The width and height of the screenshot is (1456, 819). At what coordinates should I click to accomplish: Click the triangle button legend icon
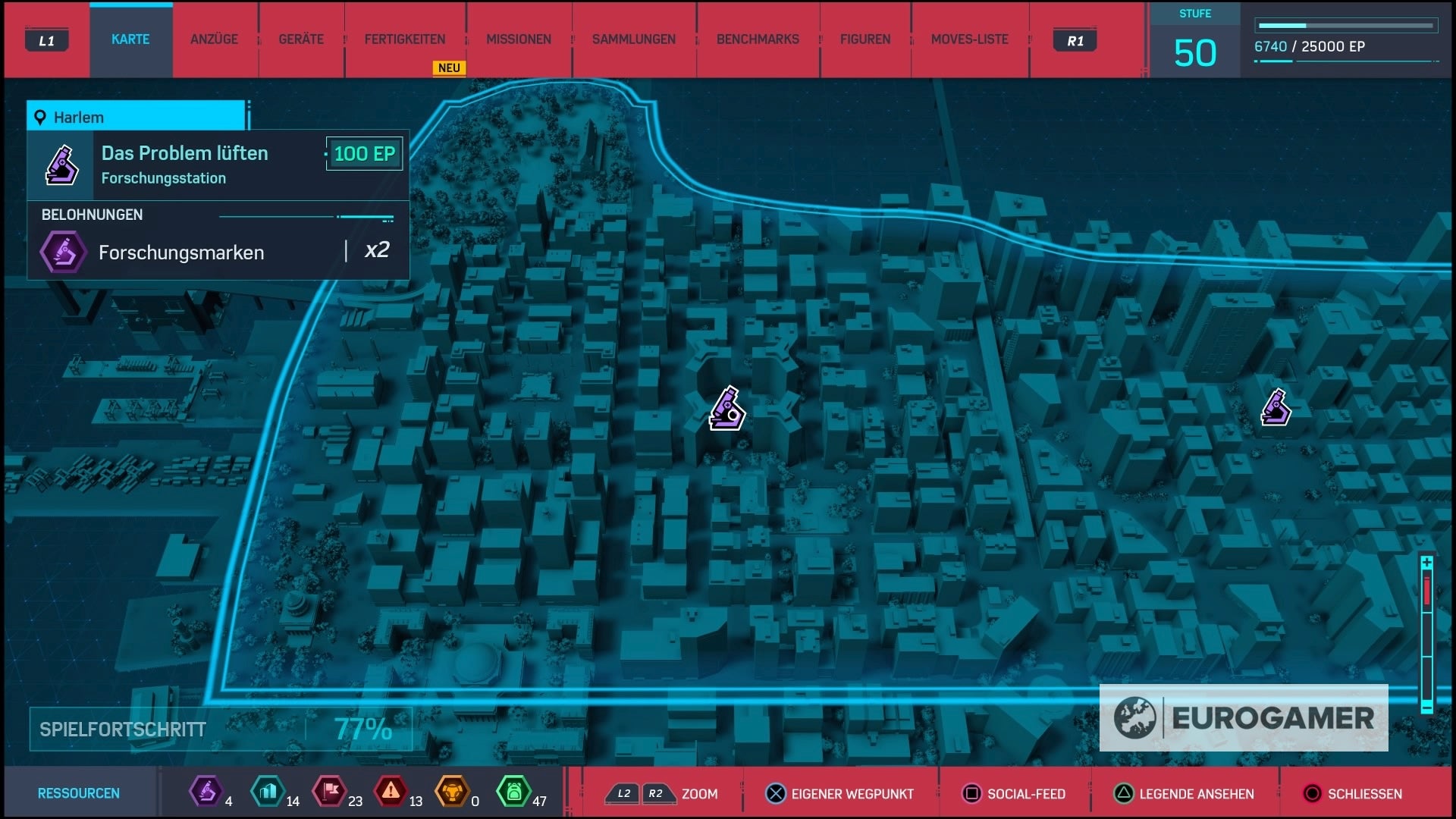point(1123,794)
